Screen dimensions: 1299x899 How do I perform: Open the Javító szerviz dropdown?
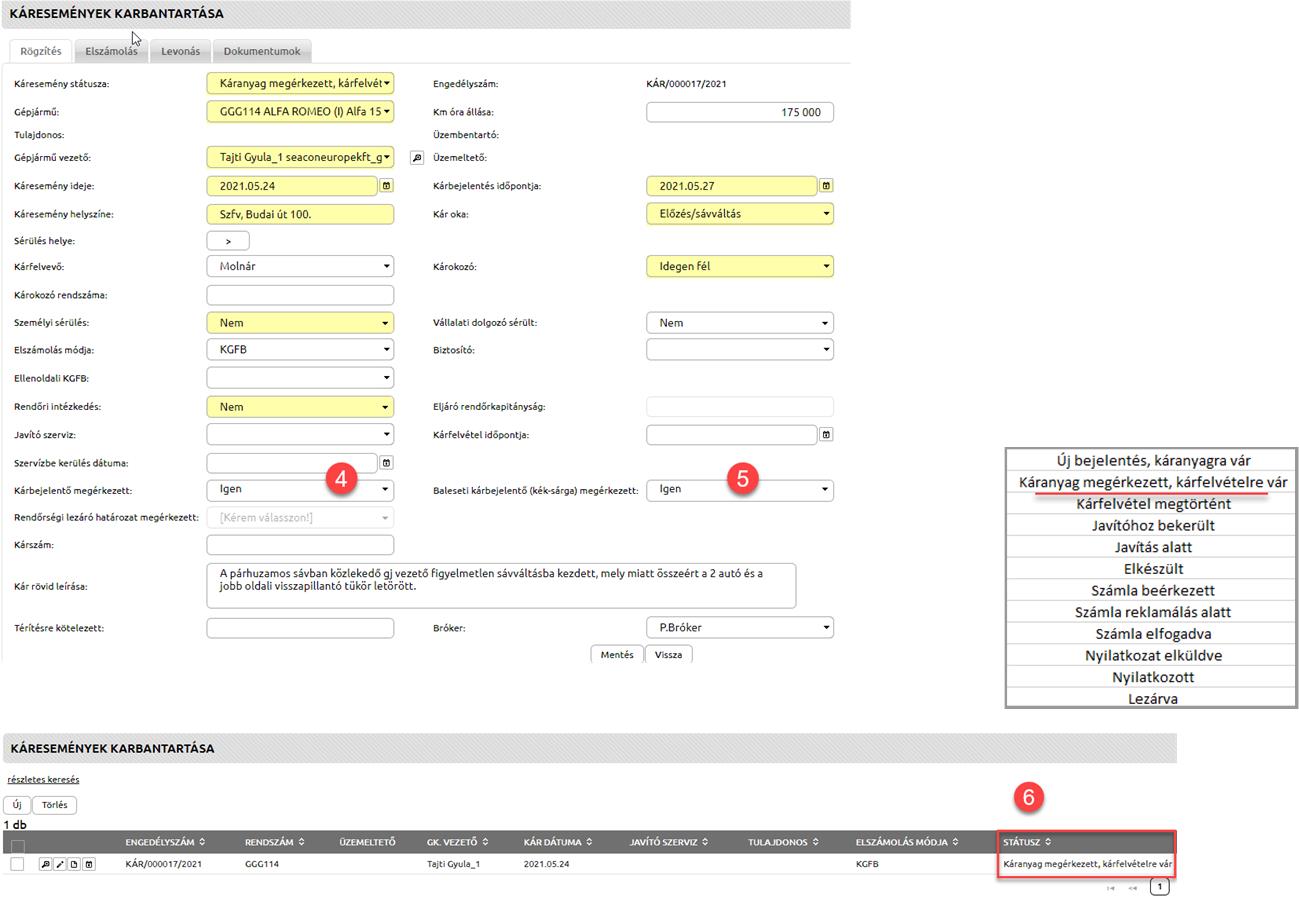300,435
